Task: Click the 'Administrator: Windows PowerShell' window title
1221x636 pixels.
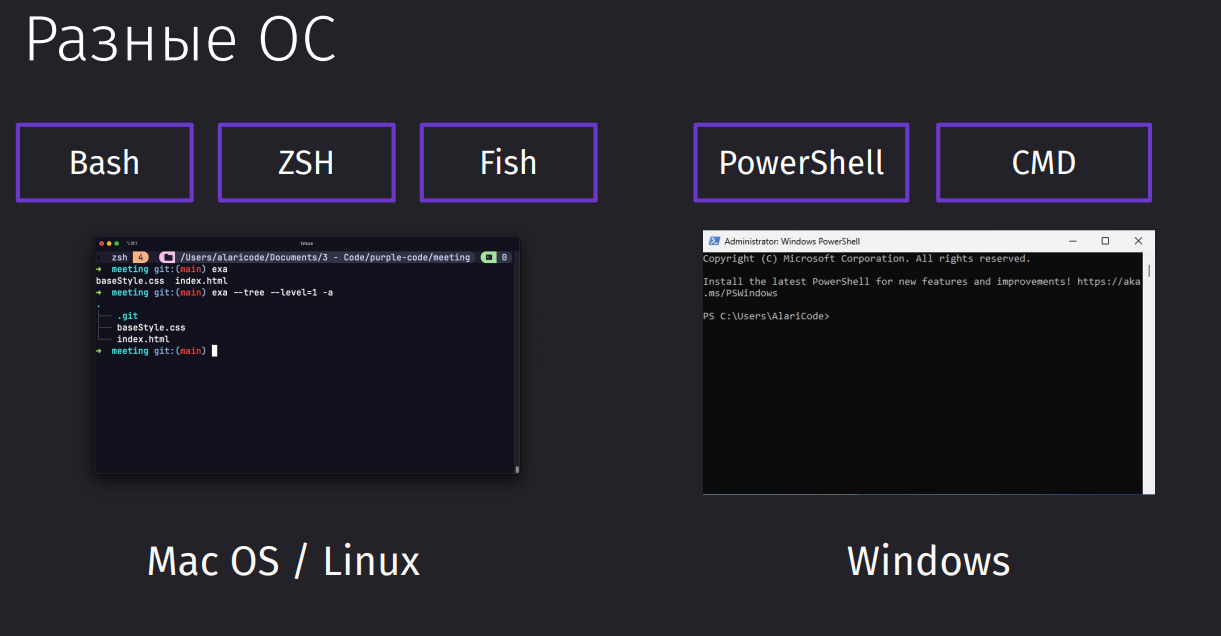Action: click(792, 241)
